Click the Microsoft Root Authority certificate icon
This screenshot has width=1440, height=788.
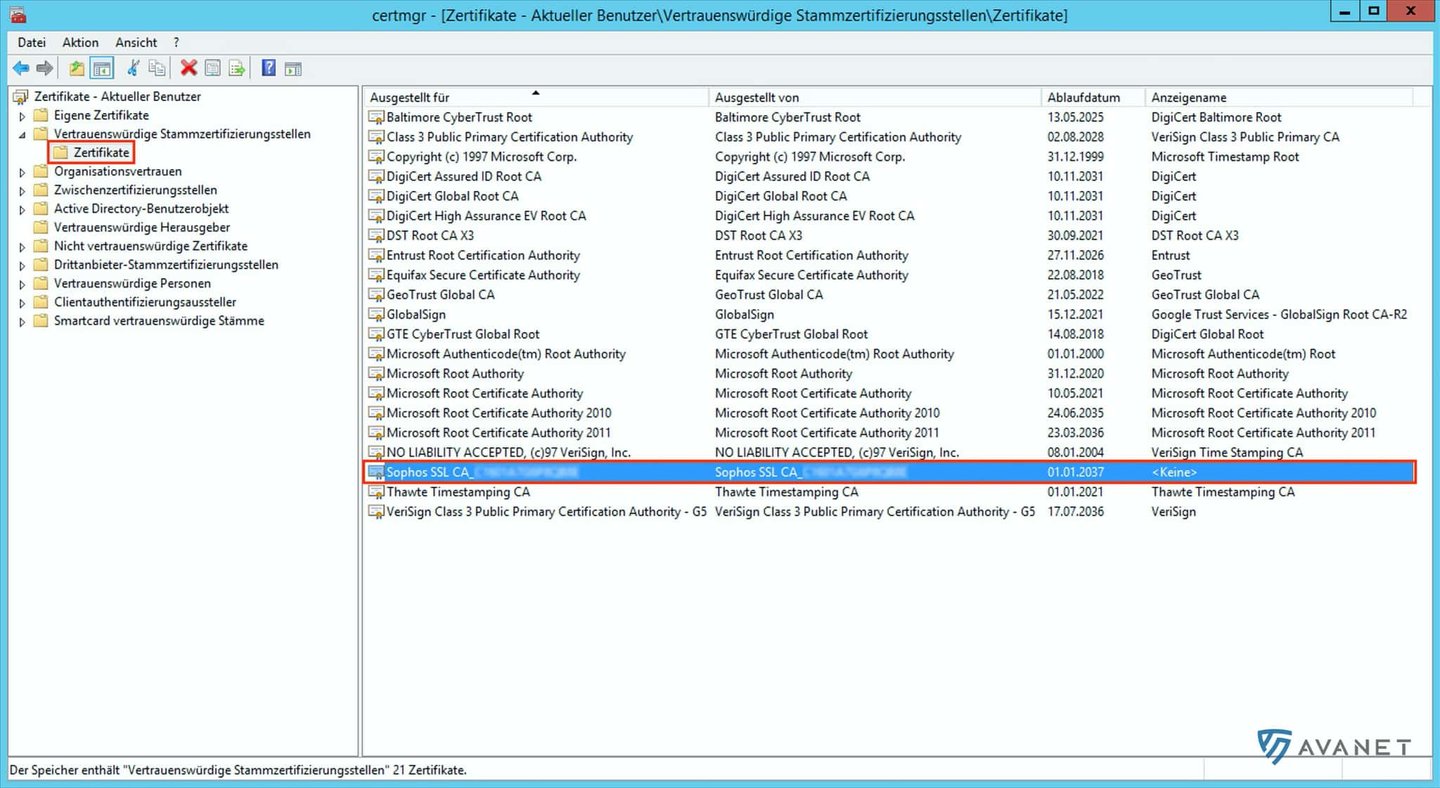(x=376, y=374)
